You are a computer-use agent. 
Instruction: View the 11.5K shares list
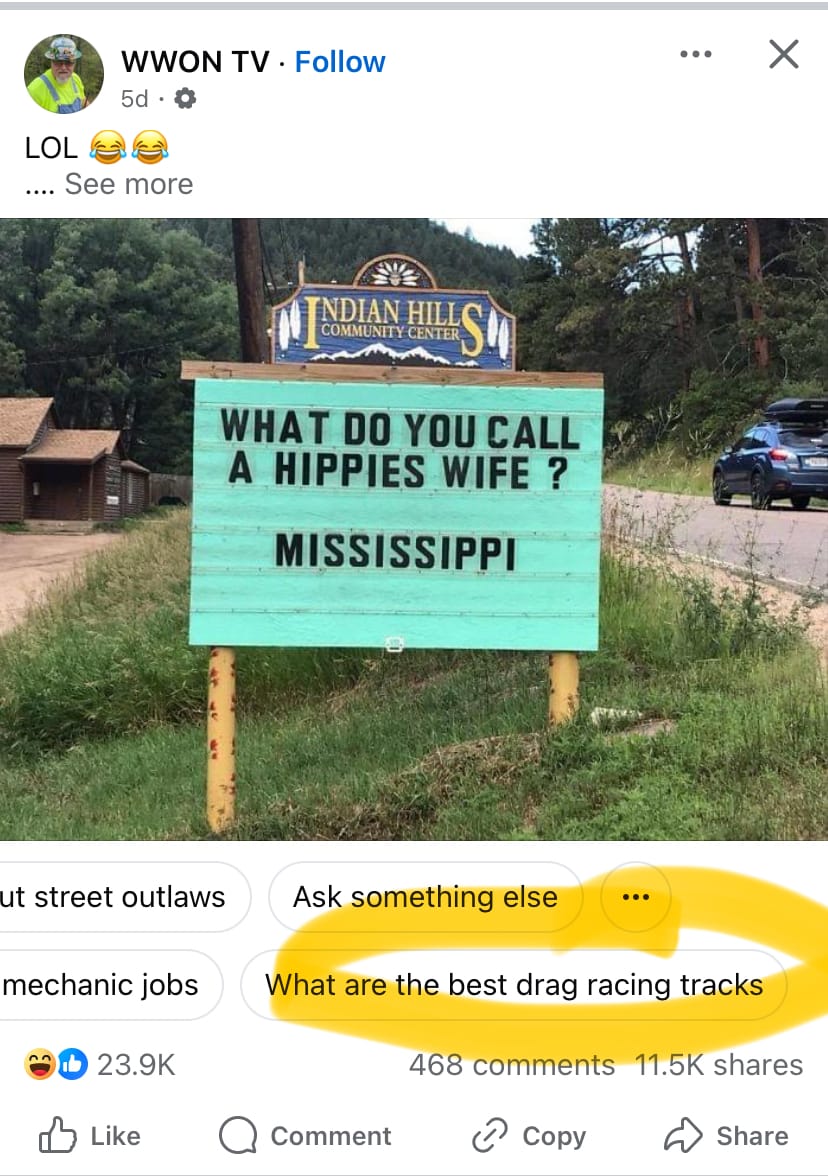point(719,1065)
